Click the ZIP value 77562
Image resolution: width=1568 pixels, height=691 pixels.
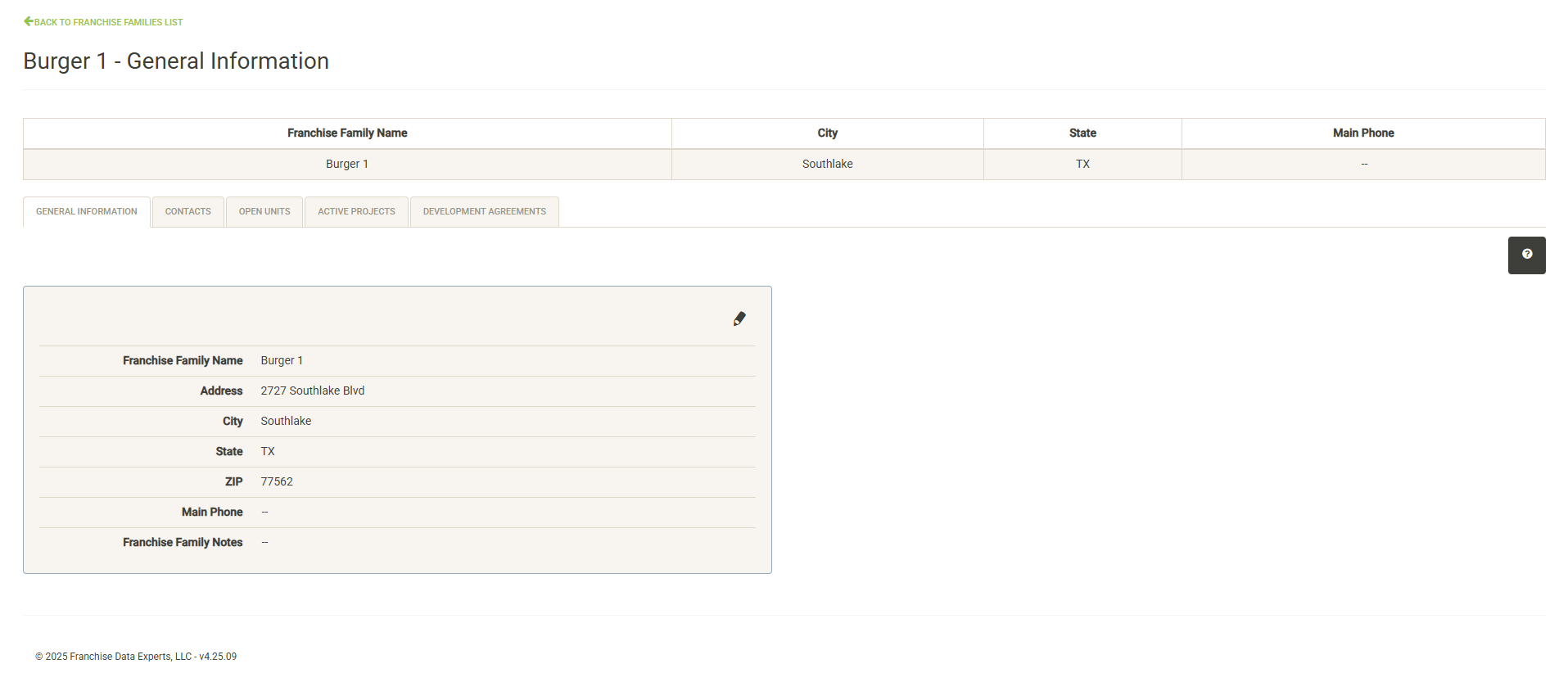277,482
